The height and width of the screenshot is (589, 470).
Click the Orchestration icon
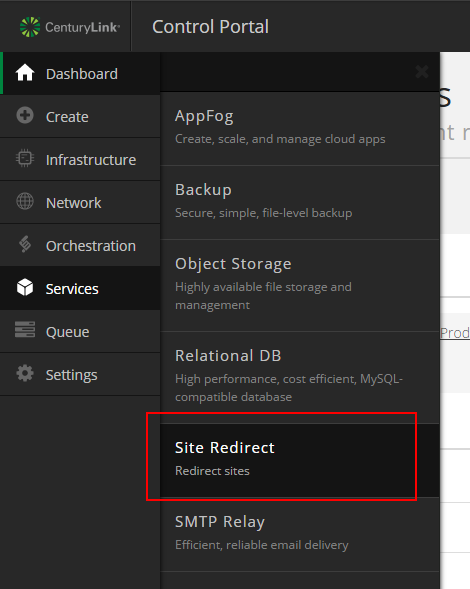click(x=25, y=244)
